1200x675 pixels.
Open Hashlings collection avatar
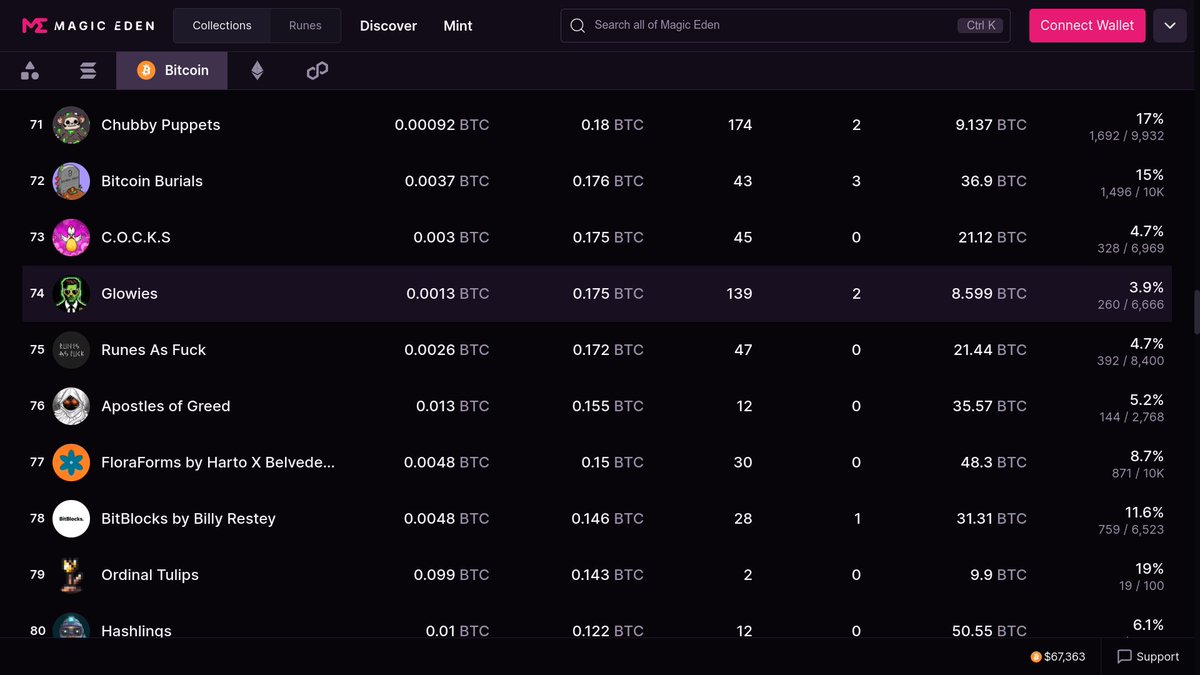[71, 626]
